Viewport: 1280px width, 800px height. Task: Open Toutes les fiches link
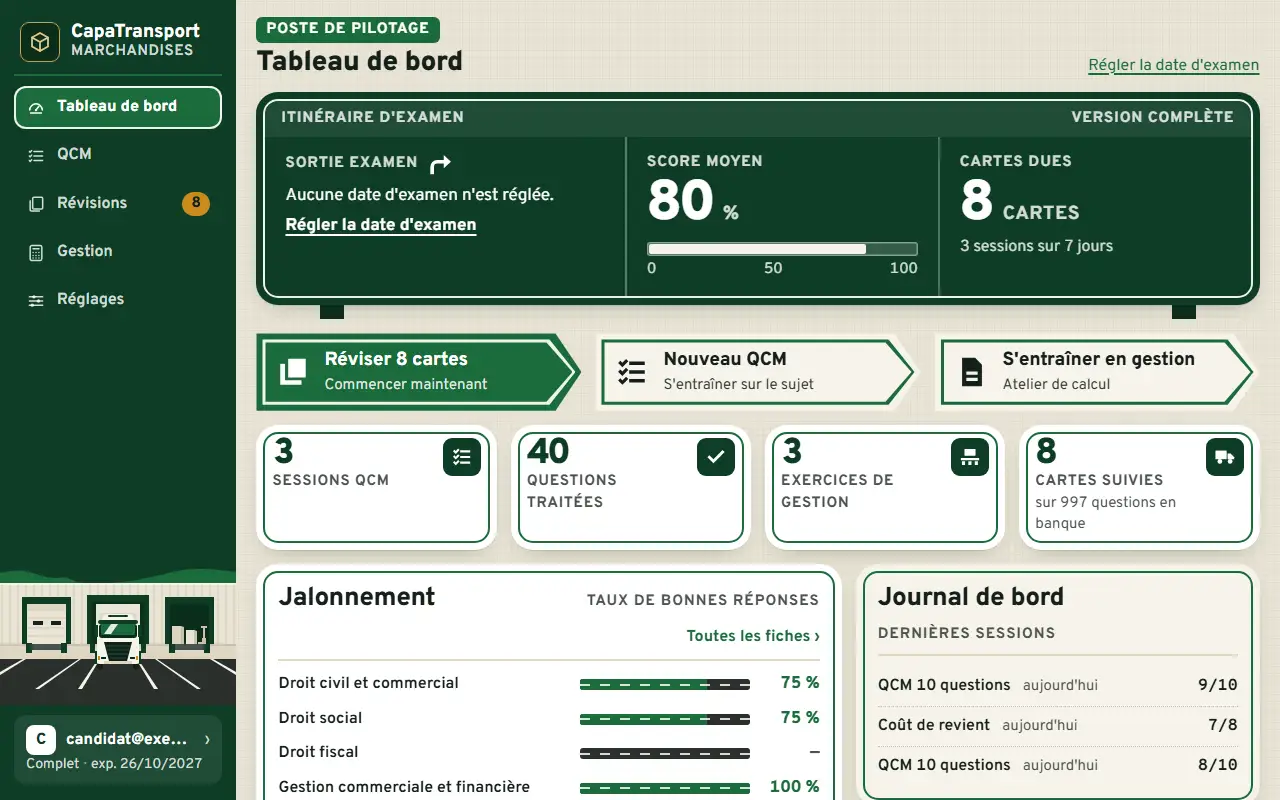pos(753,636)
